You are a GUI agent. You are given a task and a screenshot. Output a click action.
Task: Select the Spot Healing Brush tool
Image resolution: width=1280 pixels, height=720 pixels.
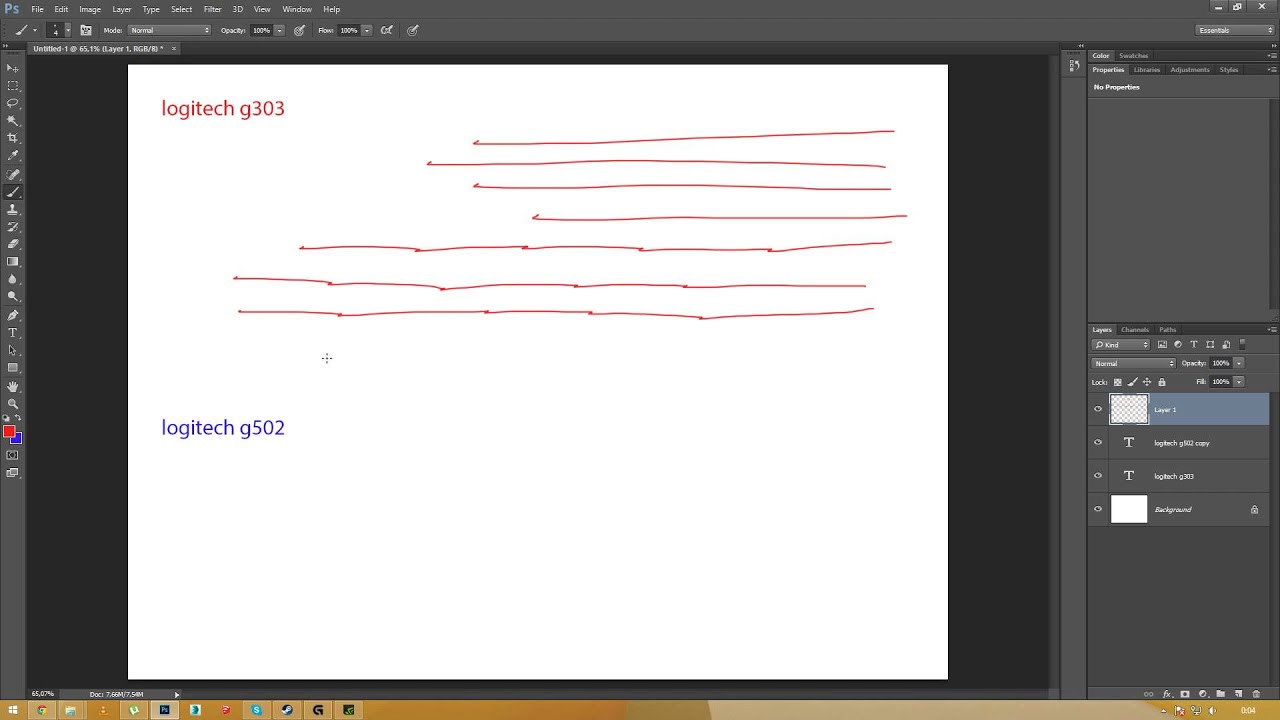(13, 174)
